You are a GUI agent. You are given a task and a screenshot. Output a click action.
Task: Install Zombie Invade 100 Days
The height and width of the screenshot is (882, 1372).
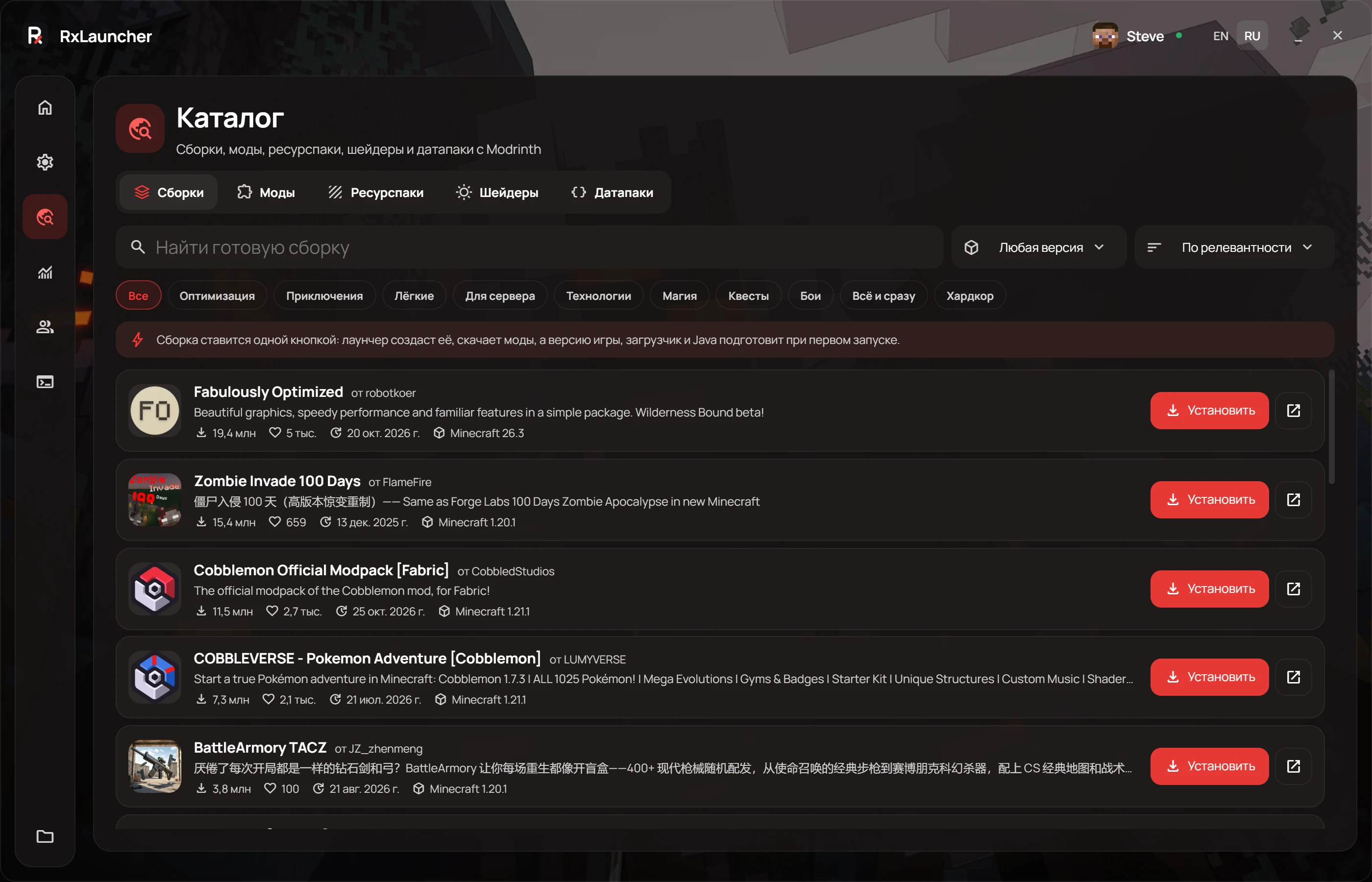(1209, 500)
